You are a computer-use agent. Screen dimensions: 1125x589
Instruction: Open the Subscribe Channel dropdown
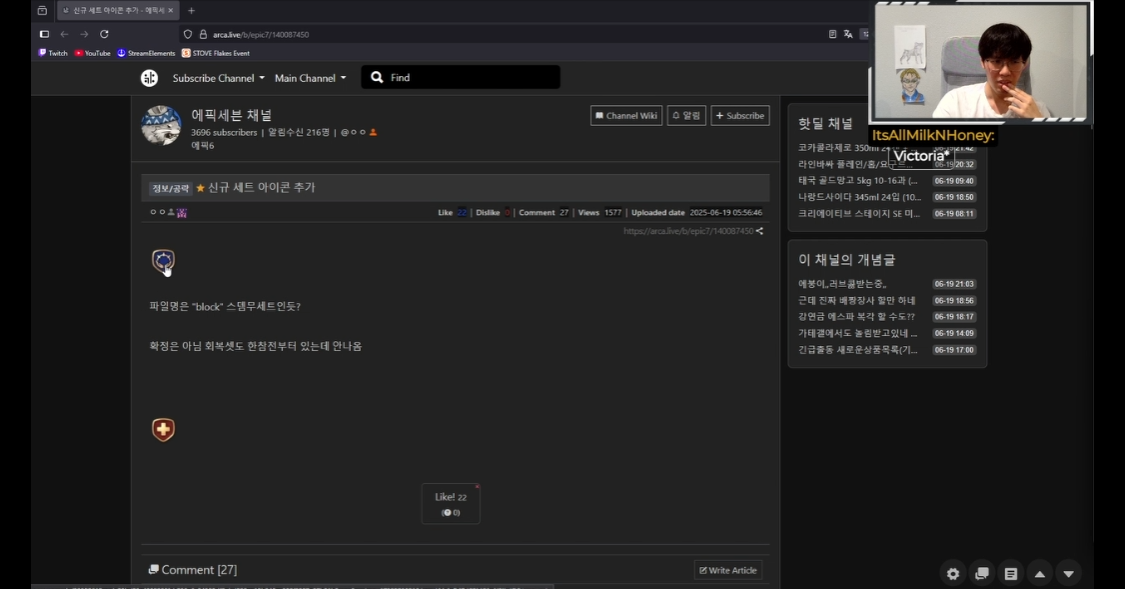[218, 77]
